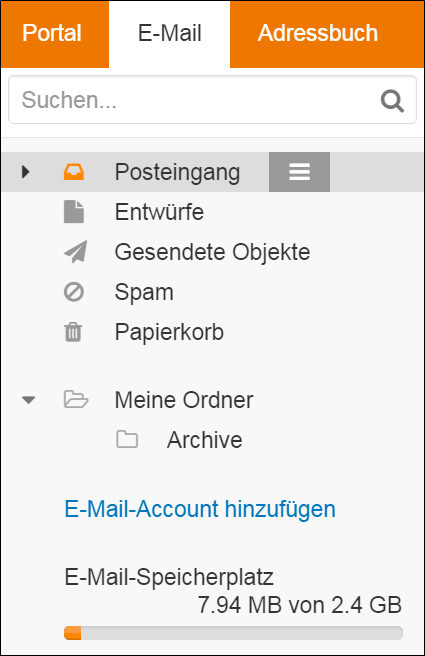Open the Gesendete Objekte folder
Viewport: 425px width, 656px height.
212,252
